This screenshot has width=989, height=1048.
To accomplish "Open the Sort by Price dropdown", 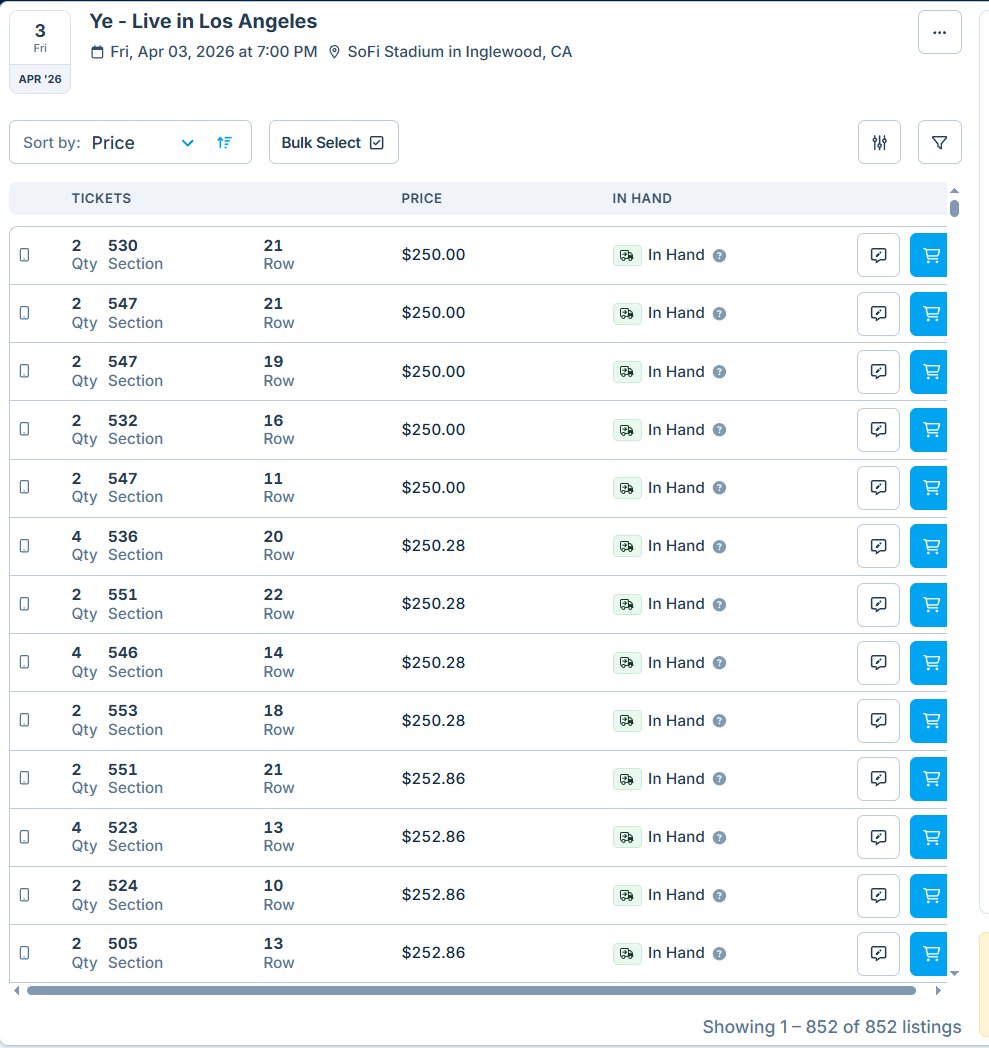I will (130, 142).
